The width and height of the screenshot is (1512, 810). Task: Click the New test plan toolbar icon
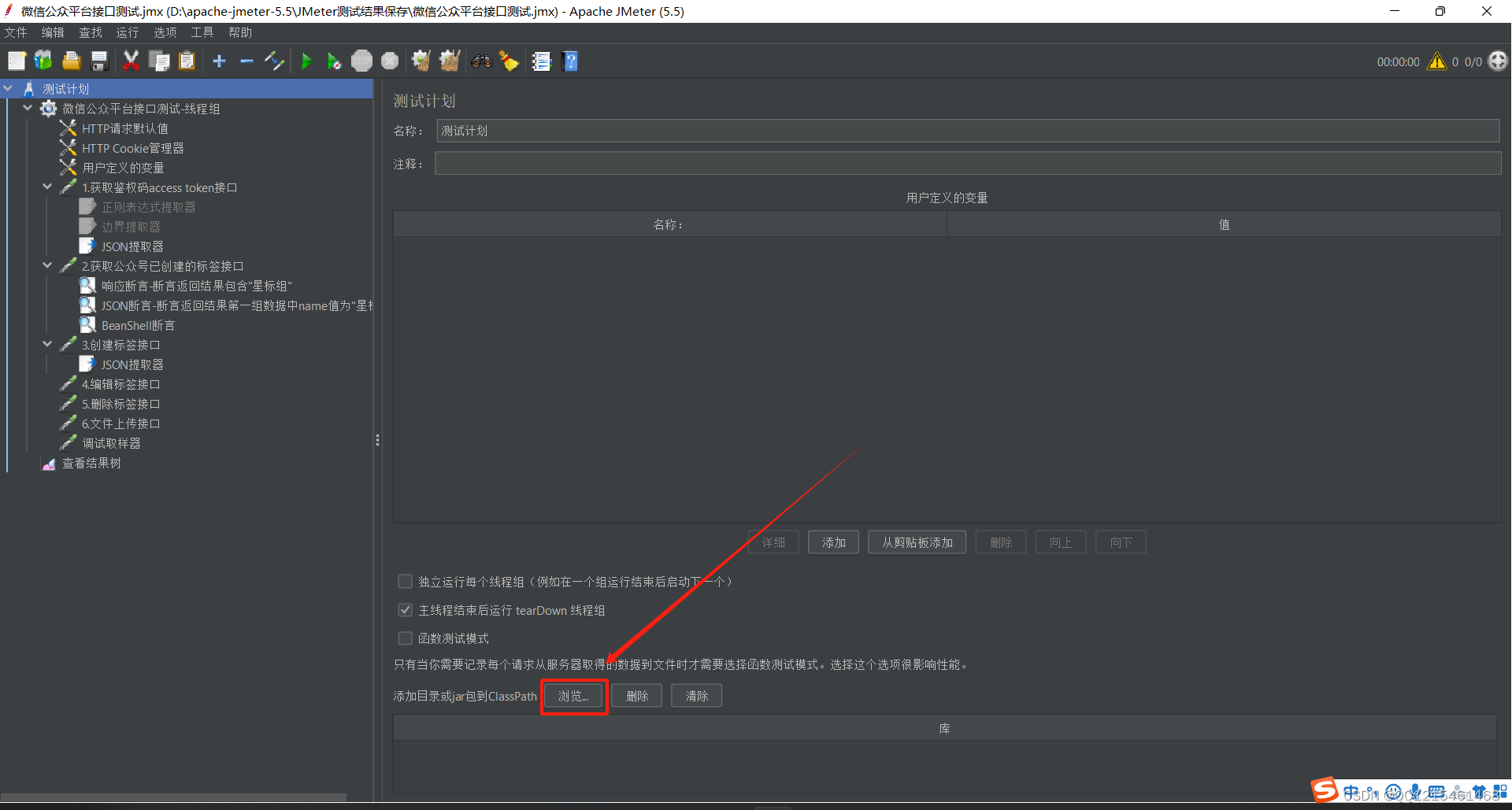pyautogui.click(x=17, y=61)
